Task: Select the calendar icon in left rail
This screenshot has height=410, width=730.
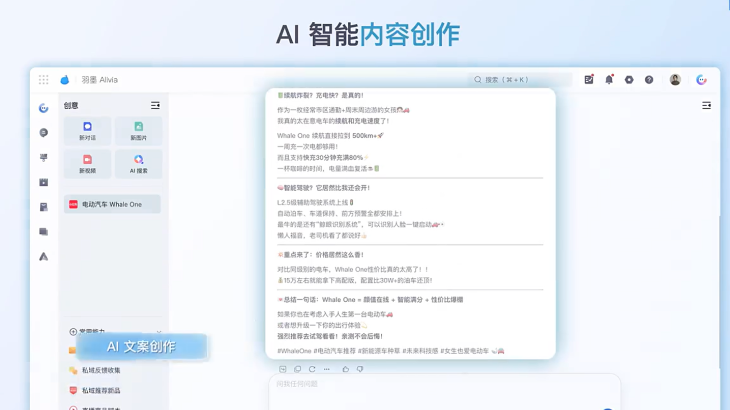Action: 43,182
